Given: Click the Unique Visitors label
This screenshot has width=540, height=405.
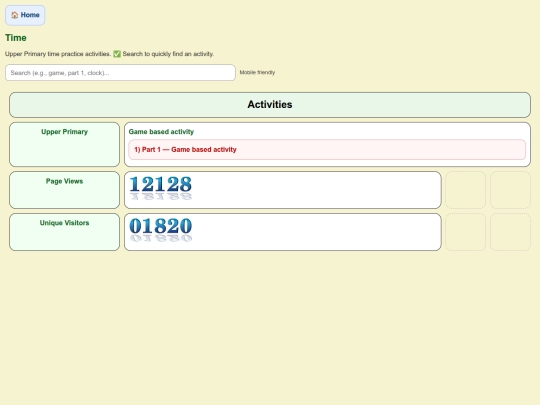Looking at the screenshot, I should (x=64, y=223).
